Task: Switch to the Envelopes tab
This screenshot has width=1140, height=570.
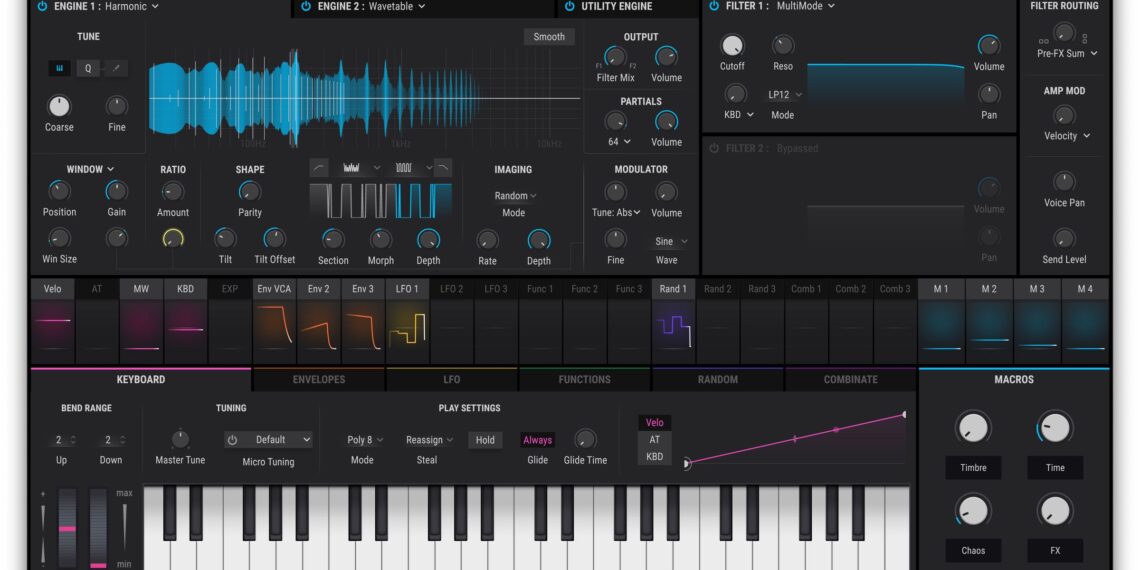Action: pos(318,380)
